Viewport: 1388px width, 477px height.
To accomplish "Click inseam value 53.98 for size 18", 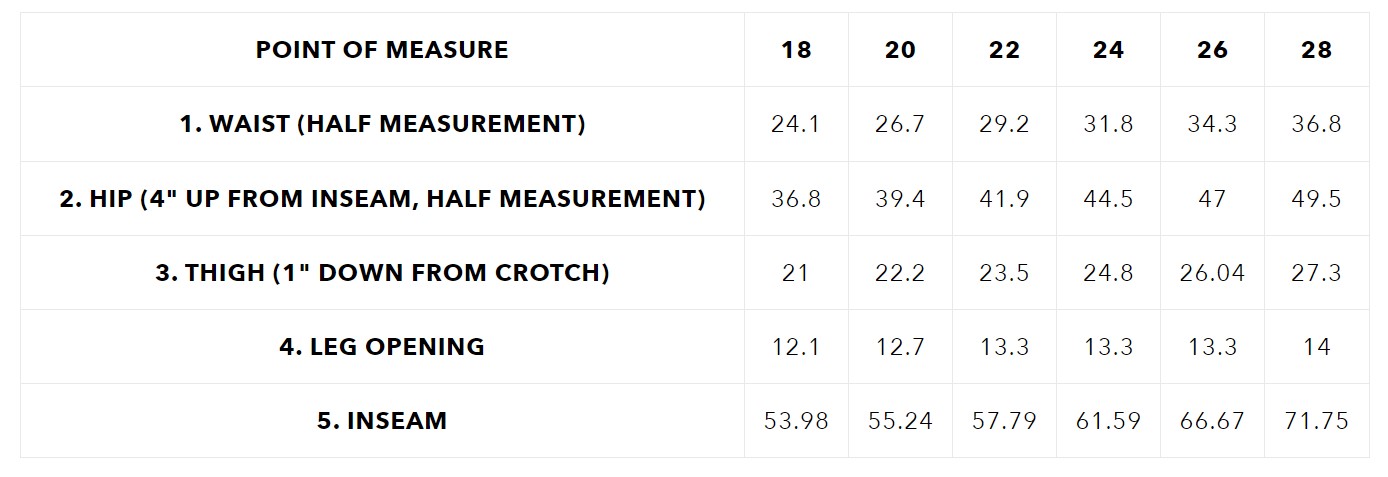I will pyautogui.click(x=796, y=420).
